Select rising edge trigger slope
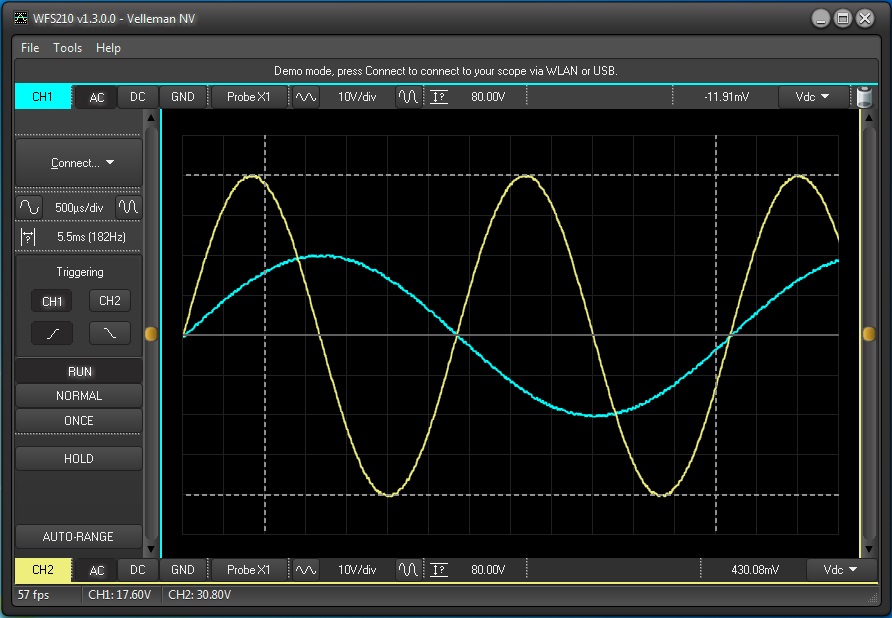Viewport: 892px width, 618px height. pyautogui.click(x=51, y=333)
